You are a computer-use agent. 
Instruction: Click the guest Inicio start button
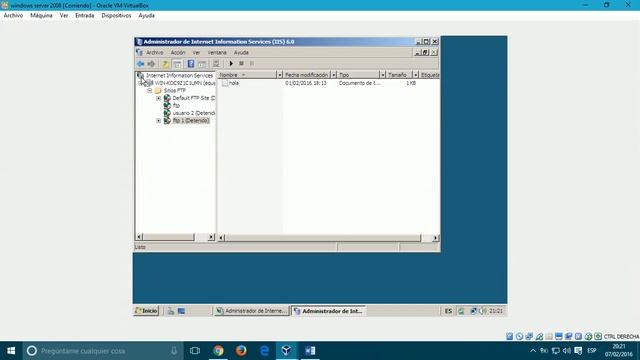click(x=146, y=311)
